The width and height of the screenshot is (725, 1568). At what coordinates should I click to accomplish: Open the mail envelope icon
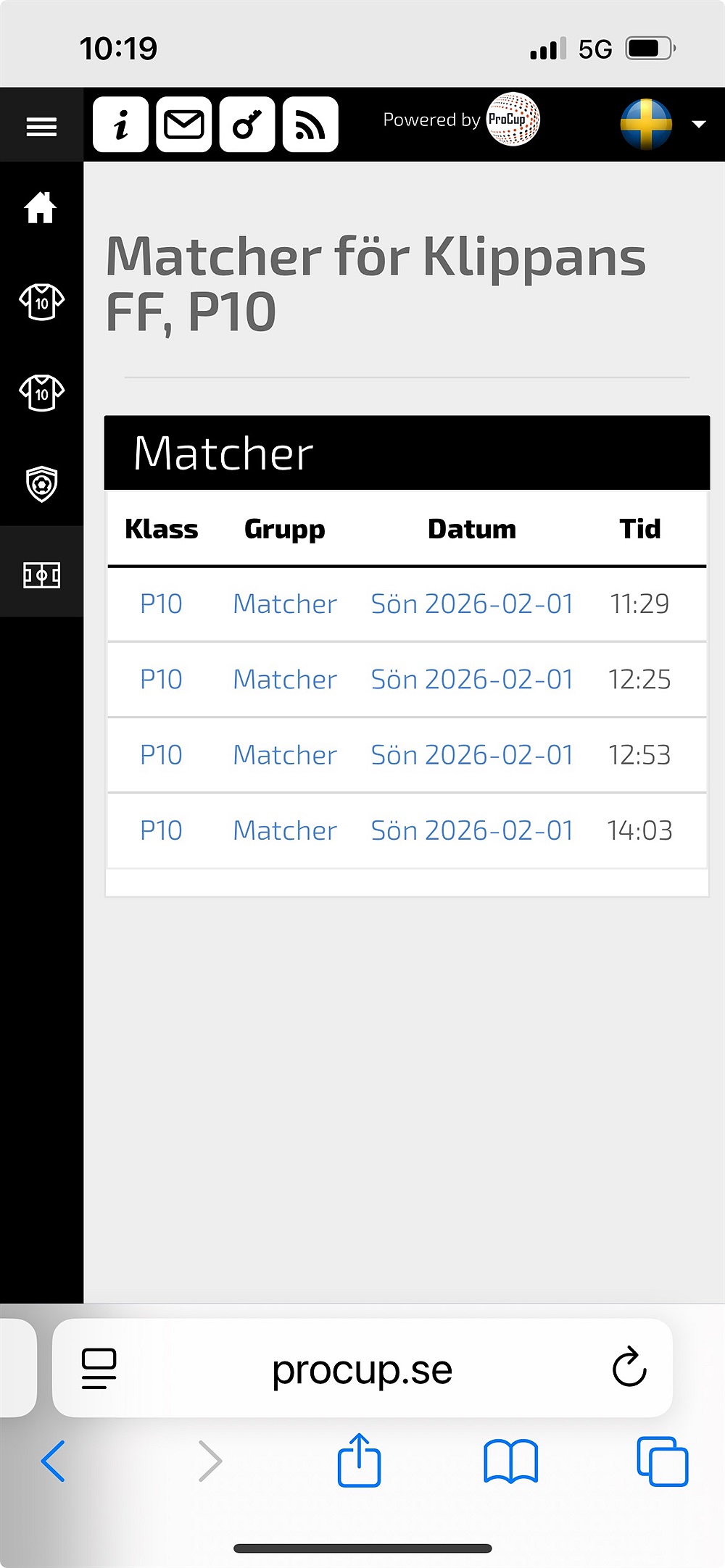pyautogui.click(x=184, y=125)
